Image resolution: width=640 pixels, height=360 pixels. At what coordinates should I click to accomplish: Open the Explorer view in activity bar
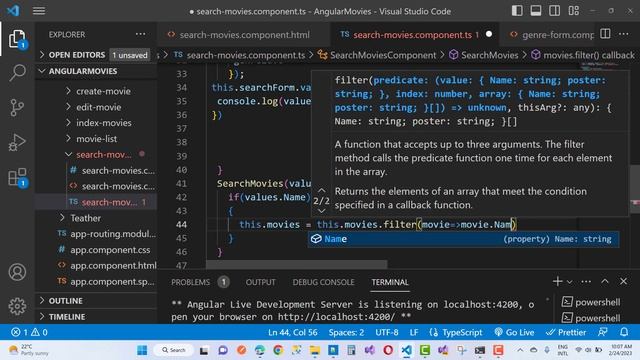pyautogui.click(x=17, y=39)
